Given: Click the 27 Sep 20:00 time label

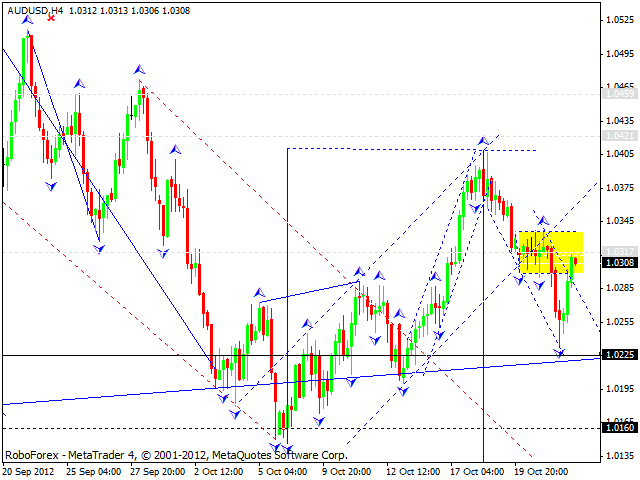Looking at the screenshot, I should (158, 471).
